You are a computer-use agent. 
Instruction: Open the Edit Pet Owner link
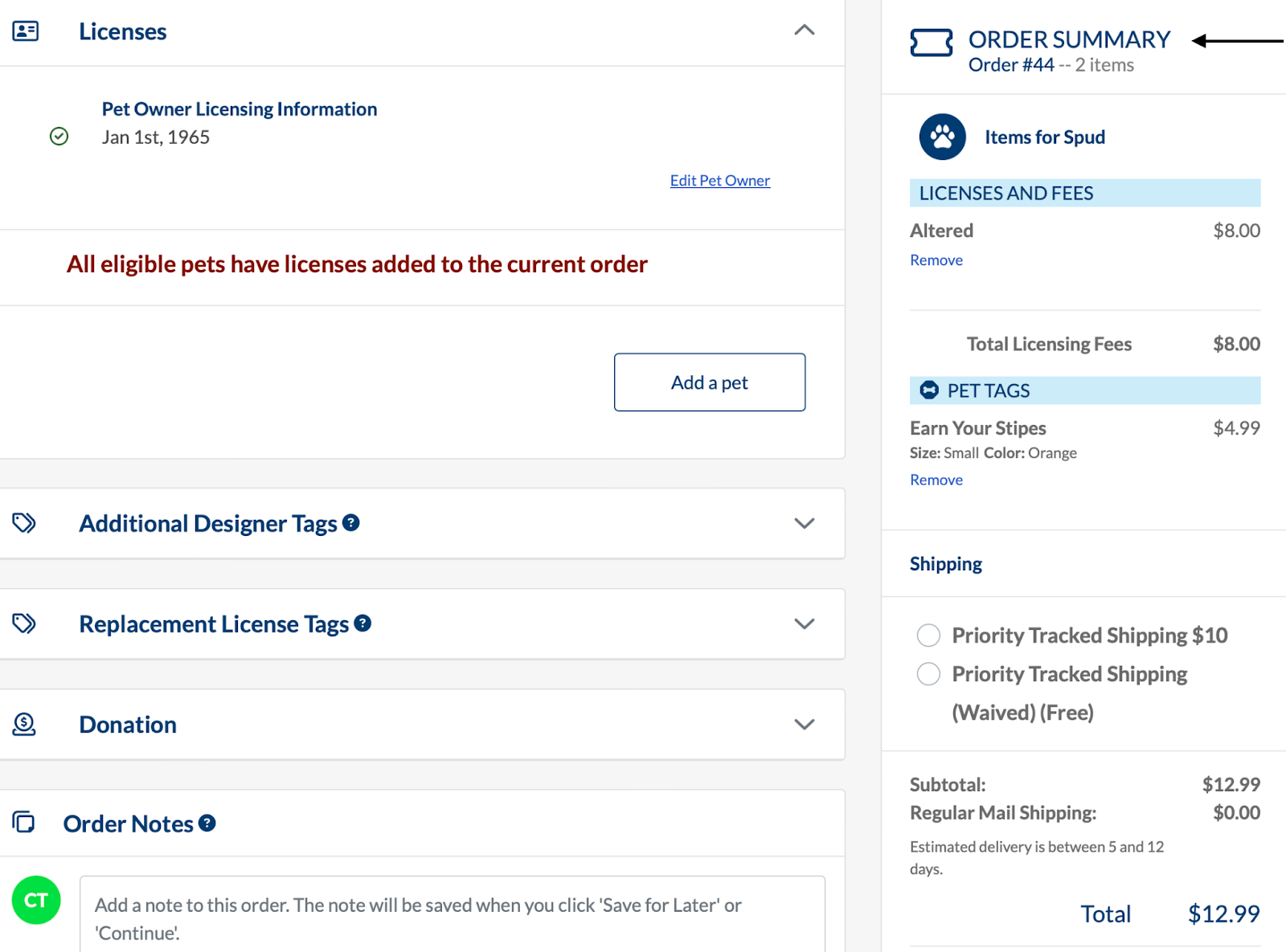719,180
